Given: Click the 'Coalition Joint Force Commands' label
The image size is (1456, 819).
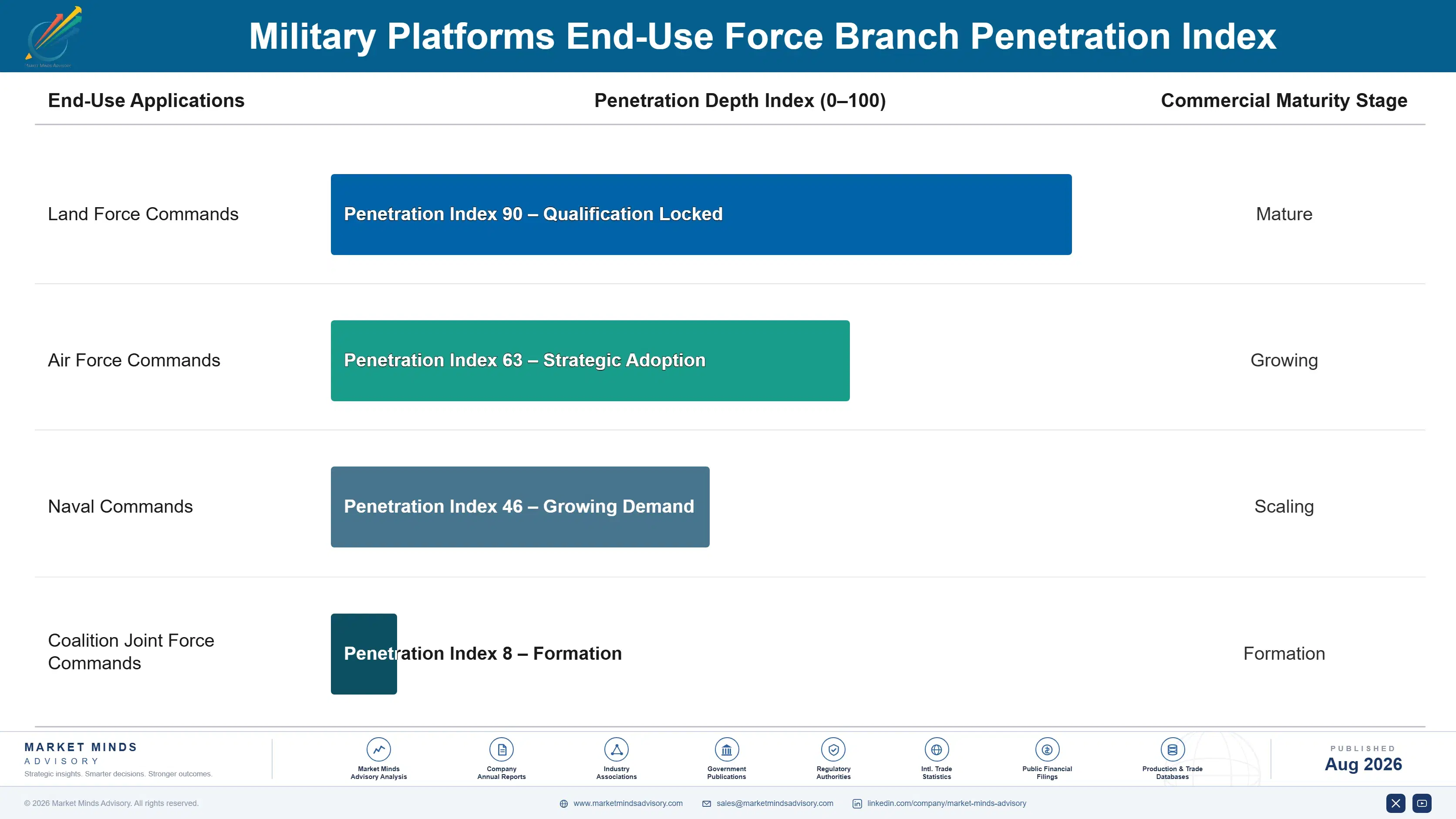Looking at the screenshot, I should click(x=131, y=652).
